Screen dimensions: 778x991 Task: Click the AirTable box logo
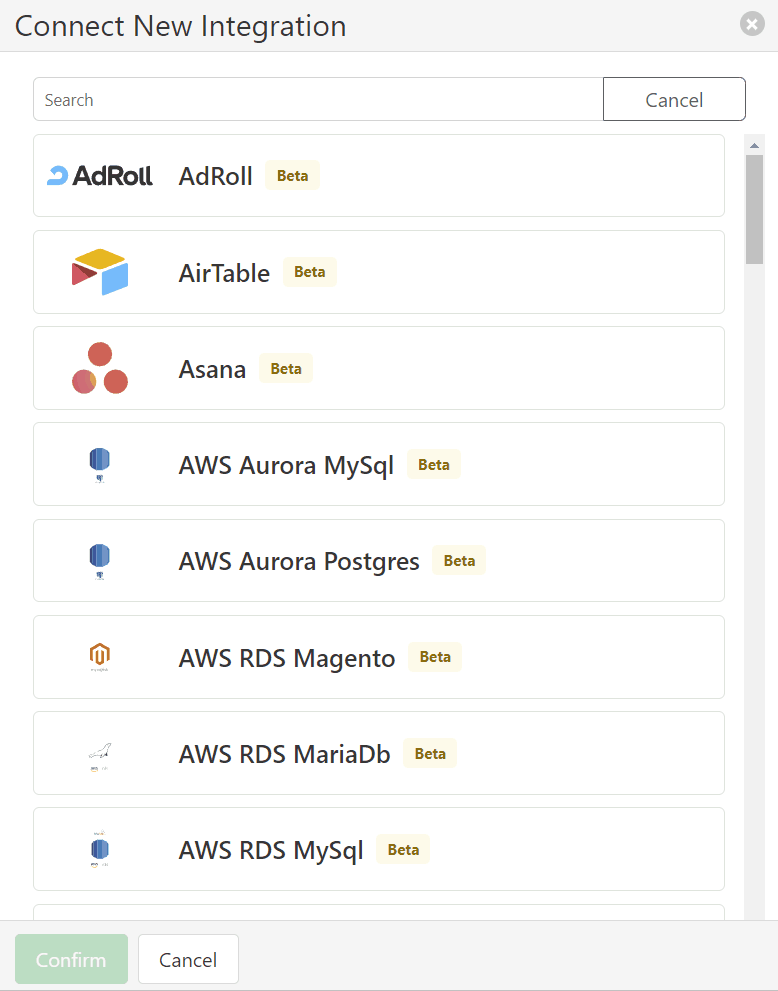tap(100, 272)
